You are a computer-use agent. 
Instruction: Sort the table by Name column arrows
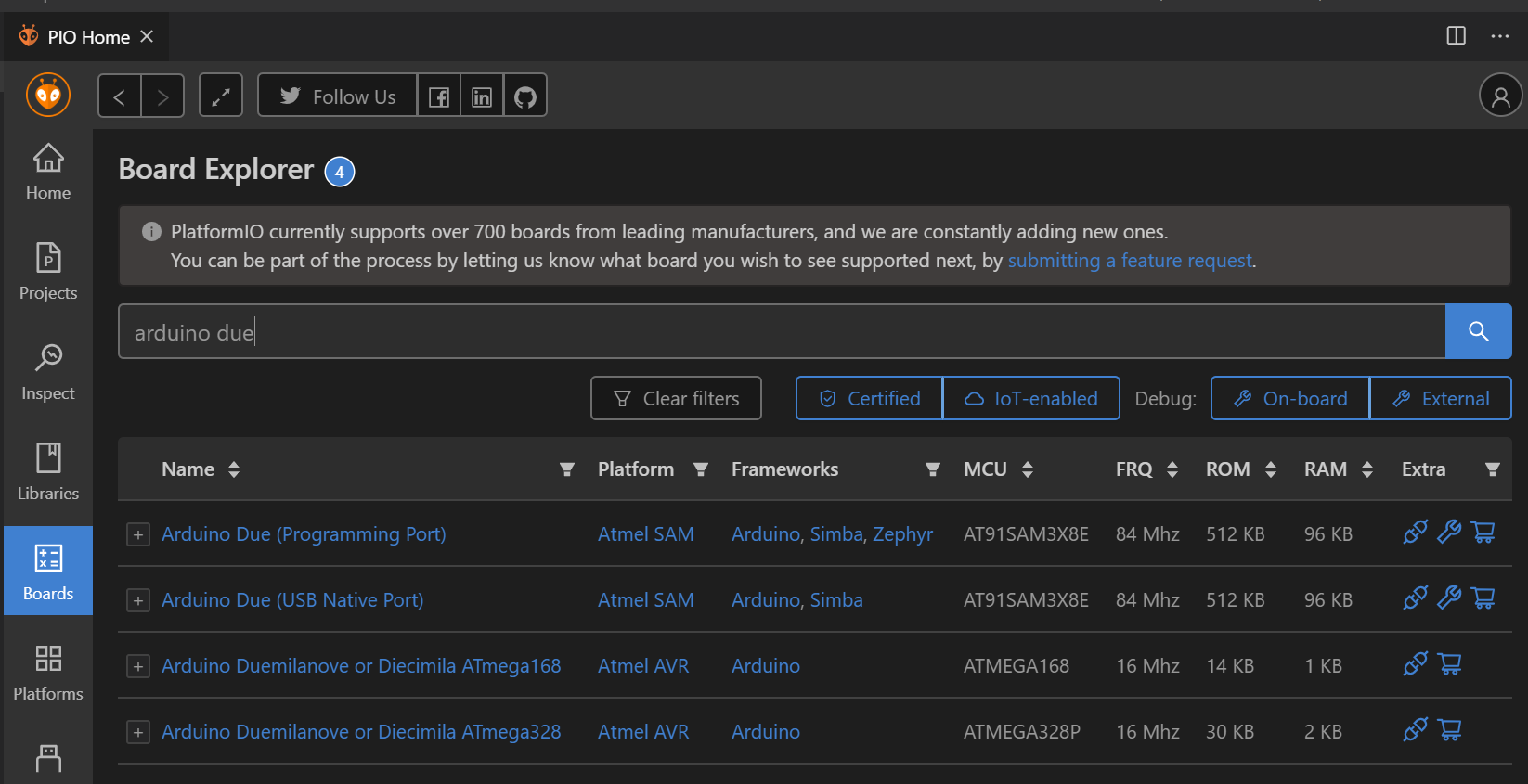pos(234,469)
